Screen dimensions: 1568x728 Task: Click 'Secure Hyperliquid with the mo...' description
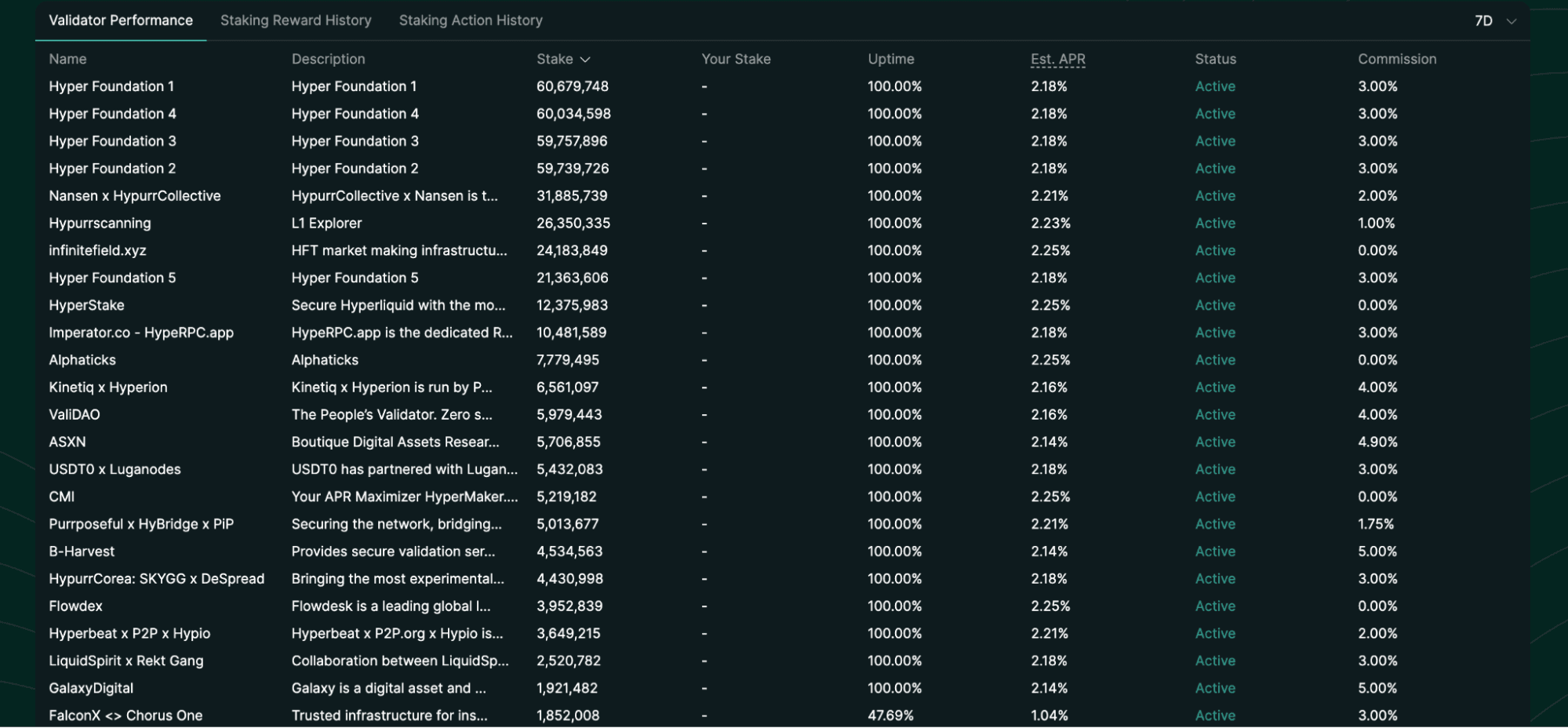click(398, 305)
